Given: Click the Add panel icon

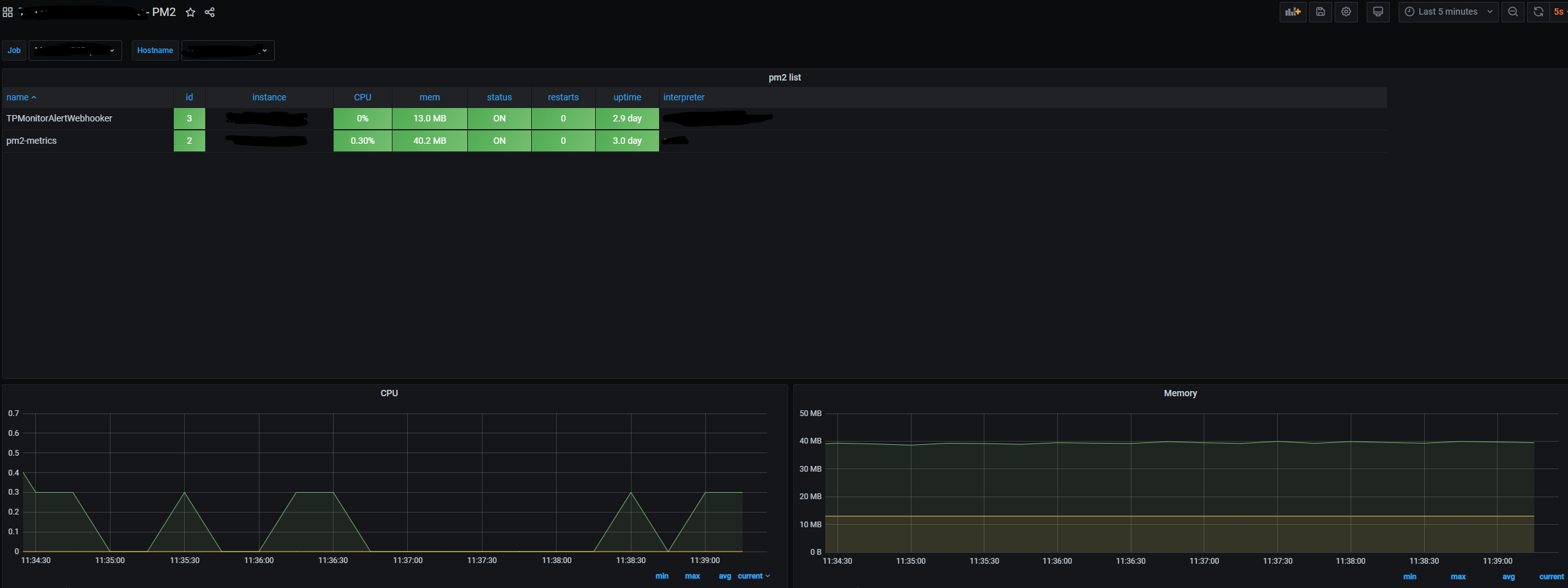Looking at the screenshot, I should coord(1292,12).
